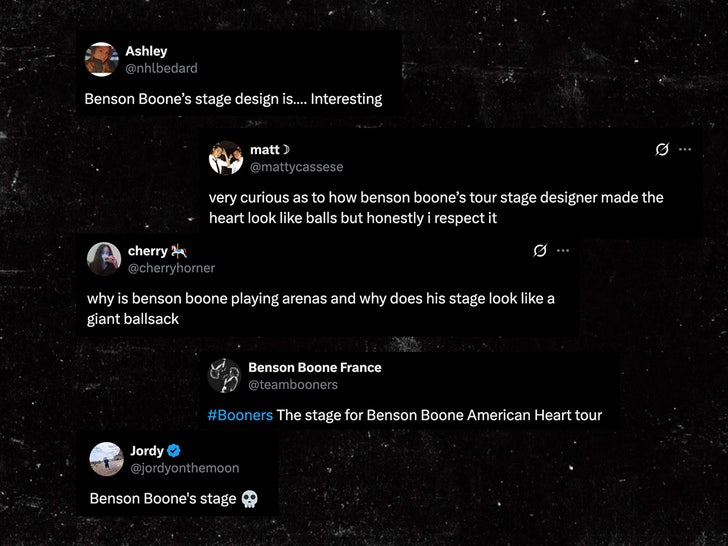The height and width of the screenshot is (546, 728).
Task: Visit the @nhlbedard handle
Action: 161,68
